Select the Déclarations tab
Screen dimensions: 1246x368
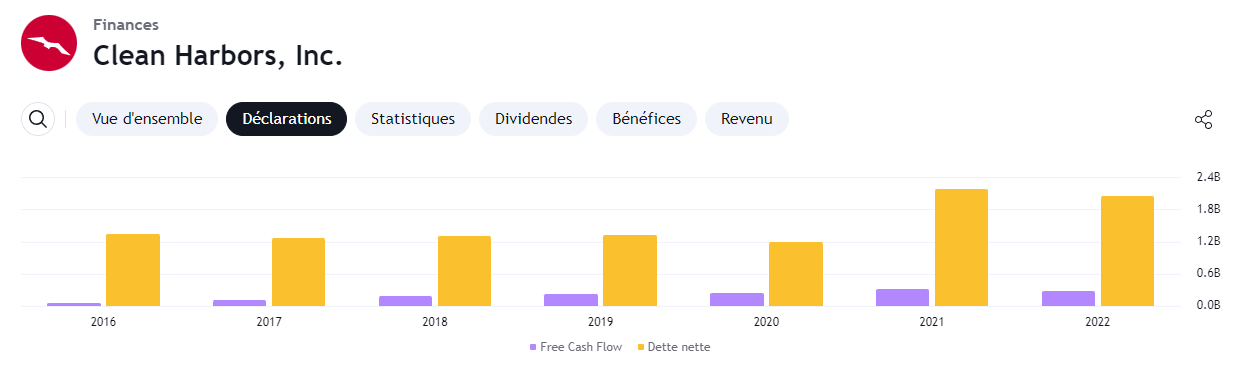tap(287, 119)
